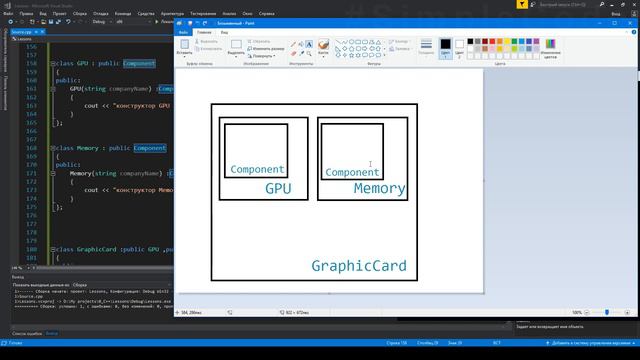Pick the purple color swatch in Paint

click(x=536, y=41)
